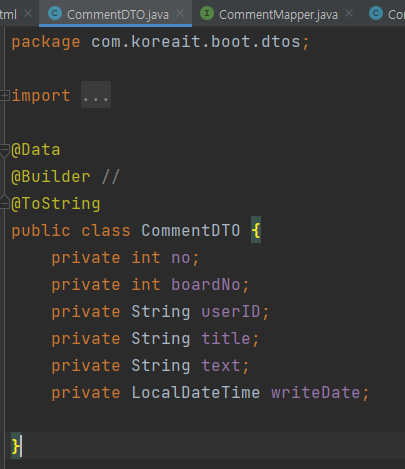Click the @Builder annotation
Screen dimensions: 405x469
click(x=51, y=177)
